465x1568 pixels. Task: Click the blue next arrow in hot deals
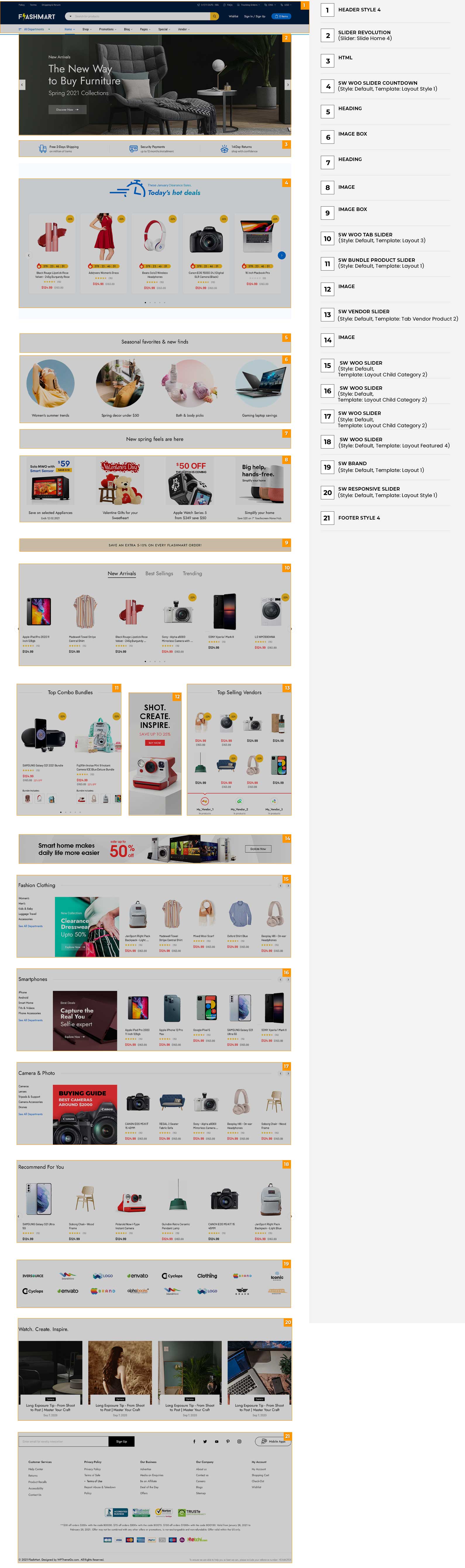(282, 255)
